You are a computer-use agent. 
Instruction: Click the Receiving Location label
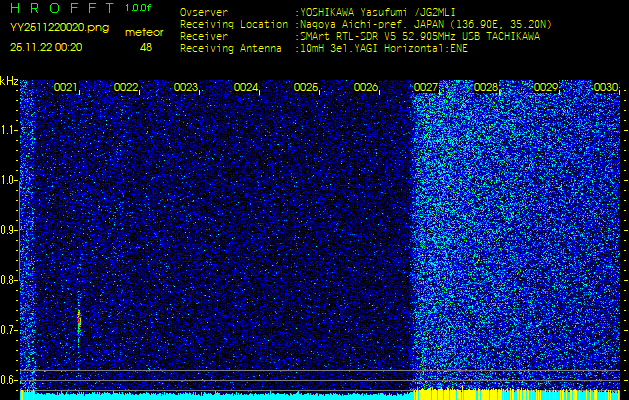[234, 24]
